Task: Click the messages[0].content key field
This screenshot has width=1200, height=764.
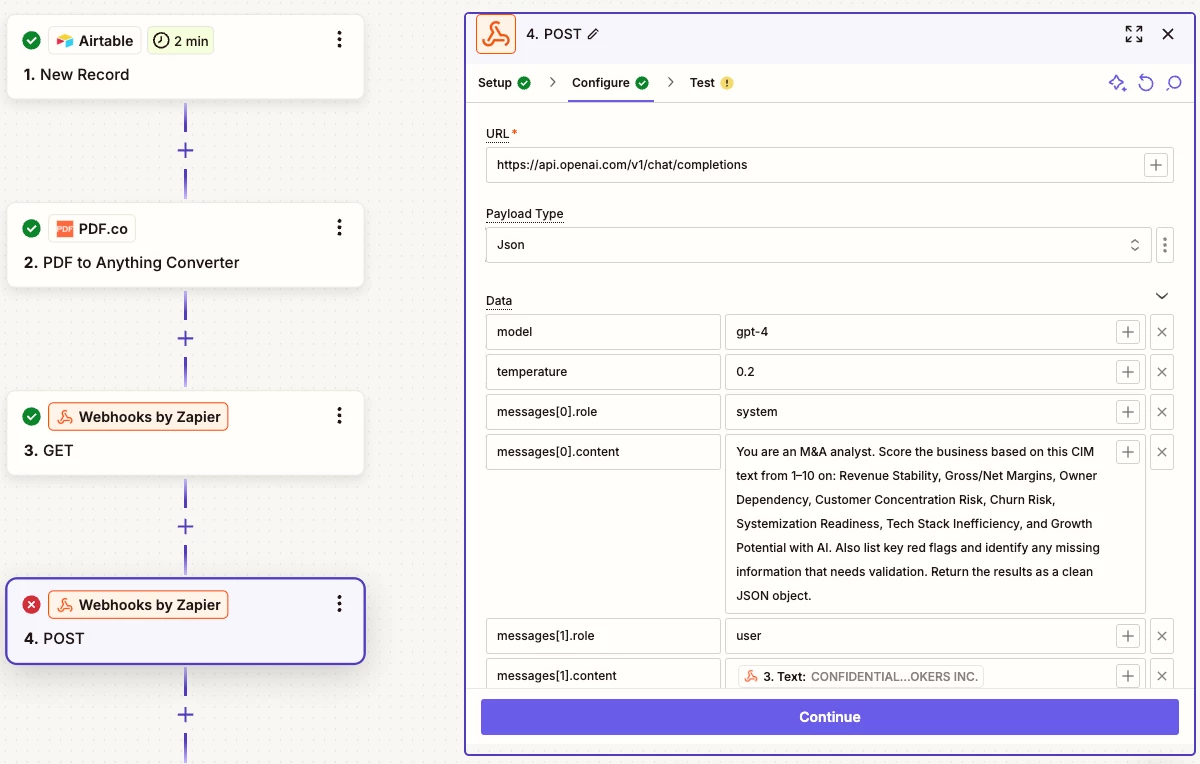Action: (603, 452)
